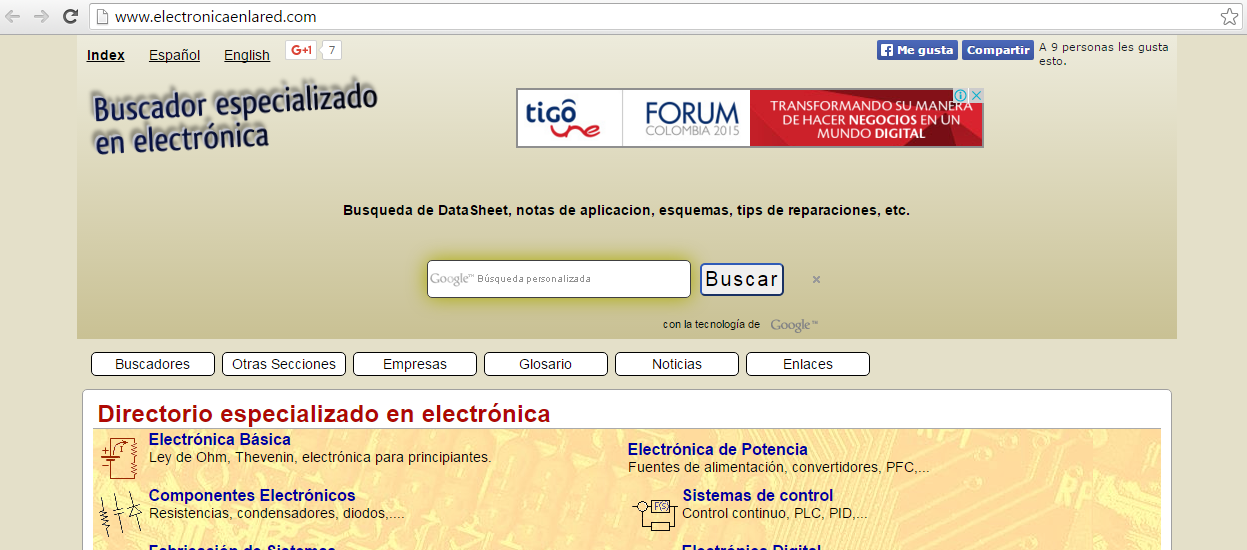Clear the search with the small x
1247x550 pixels.
(x=816, y=280)
